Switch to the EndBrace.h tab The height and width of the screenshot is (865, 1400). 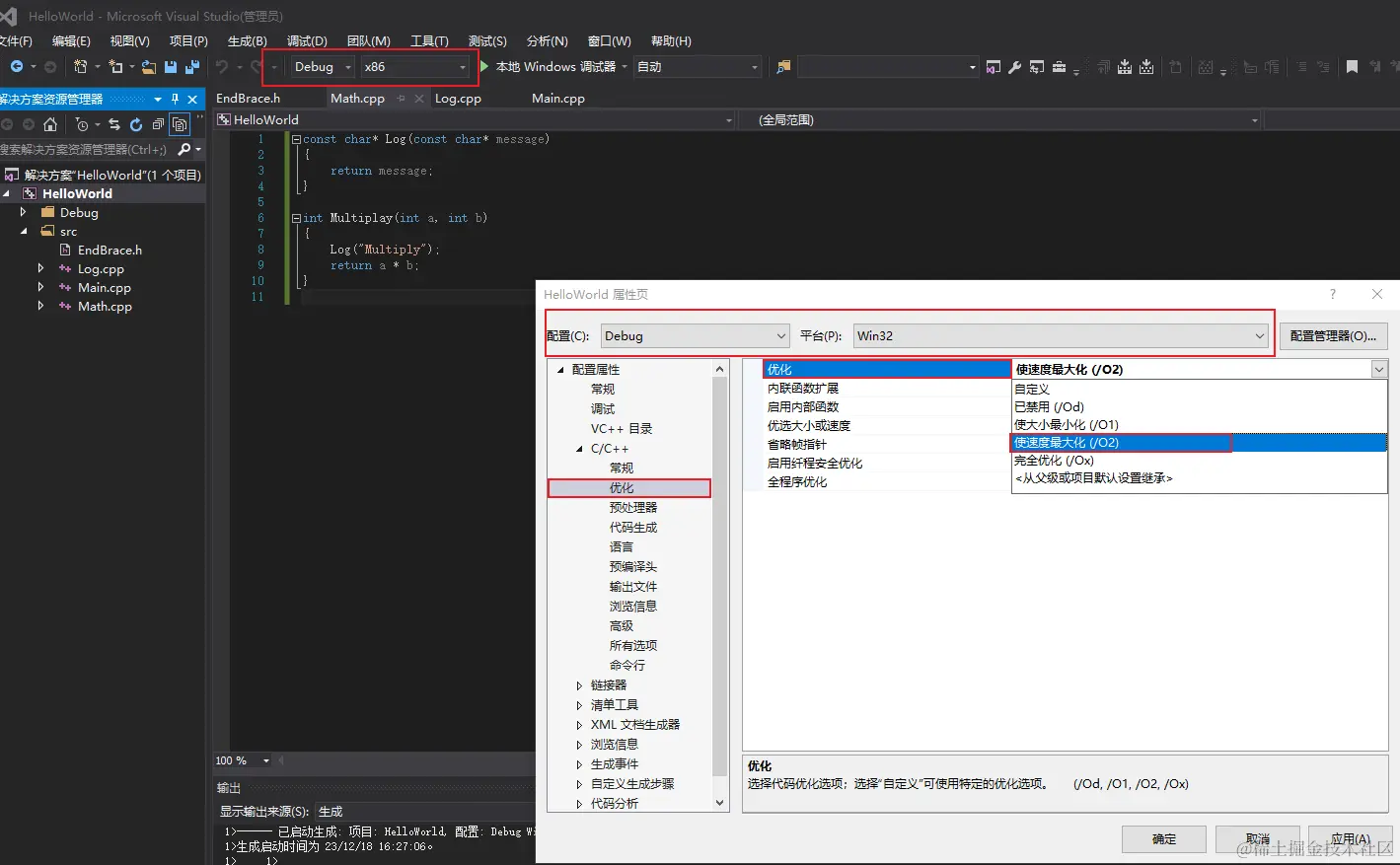[x=248, y=99]
